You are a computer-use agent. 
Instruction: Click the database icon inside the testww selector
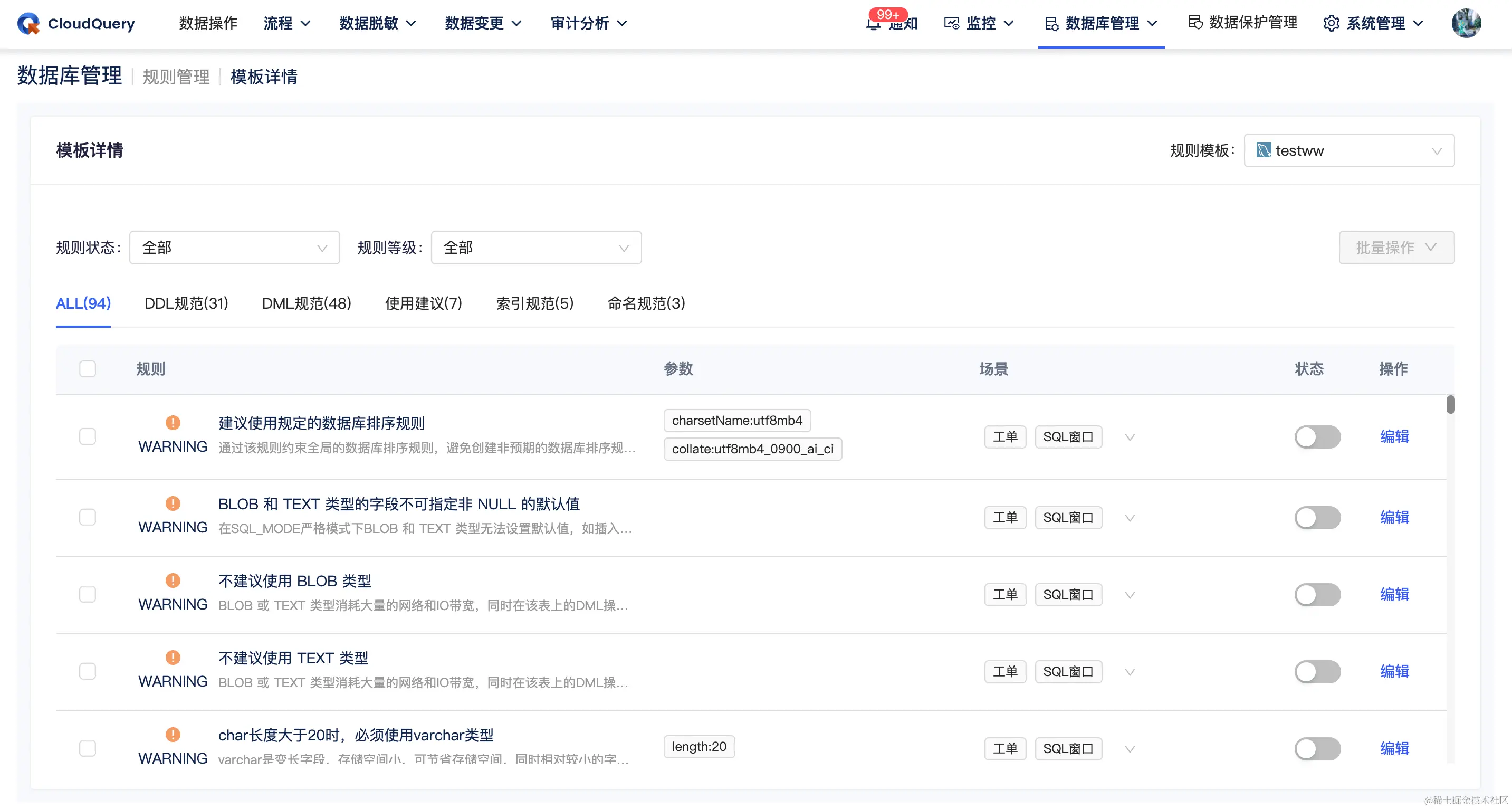[1264, 150]
